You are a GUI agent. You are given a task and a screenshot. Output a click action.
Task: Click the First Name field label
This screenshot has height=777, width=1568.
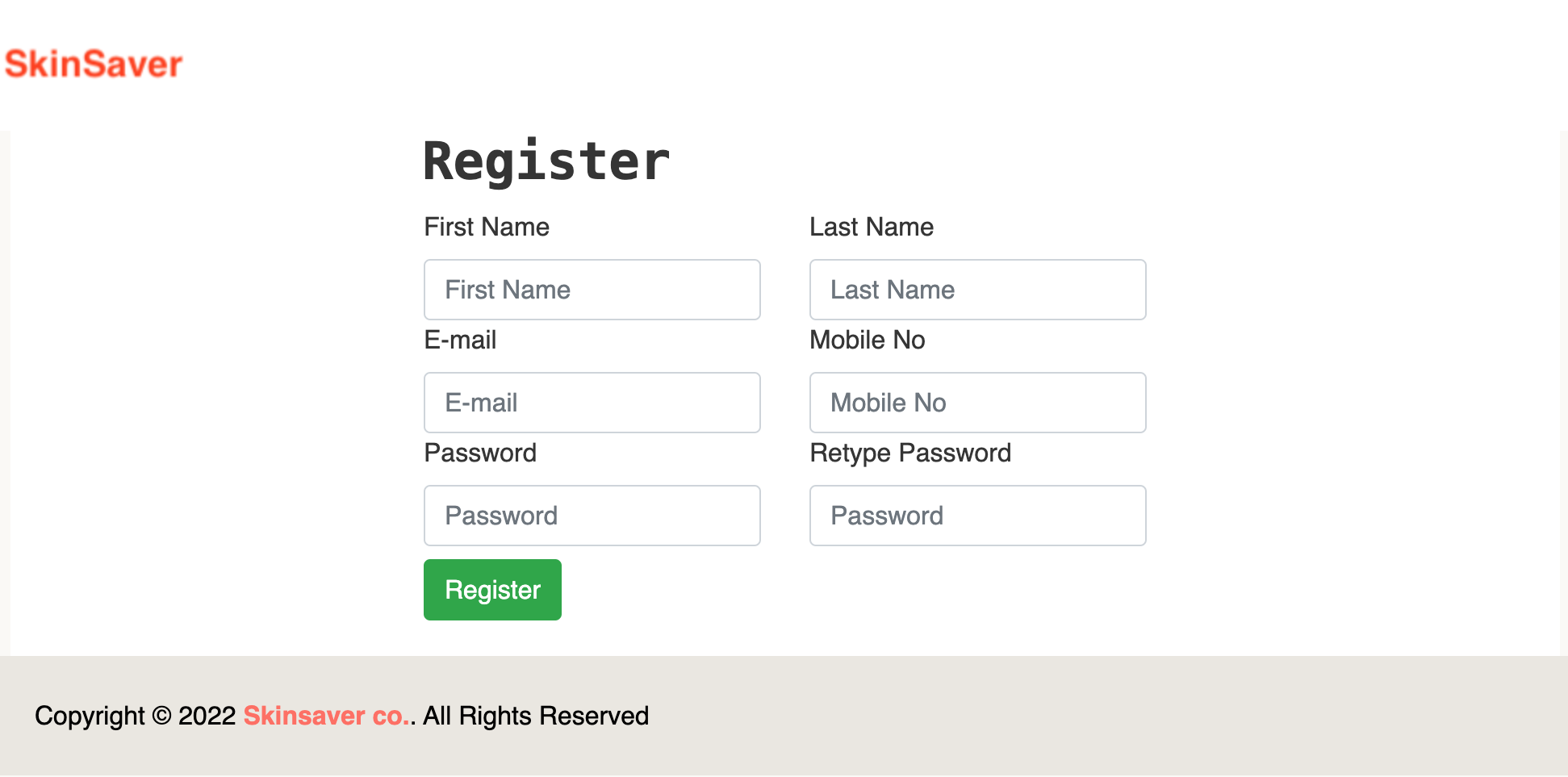[487, 228]
